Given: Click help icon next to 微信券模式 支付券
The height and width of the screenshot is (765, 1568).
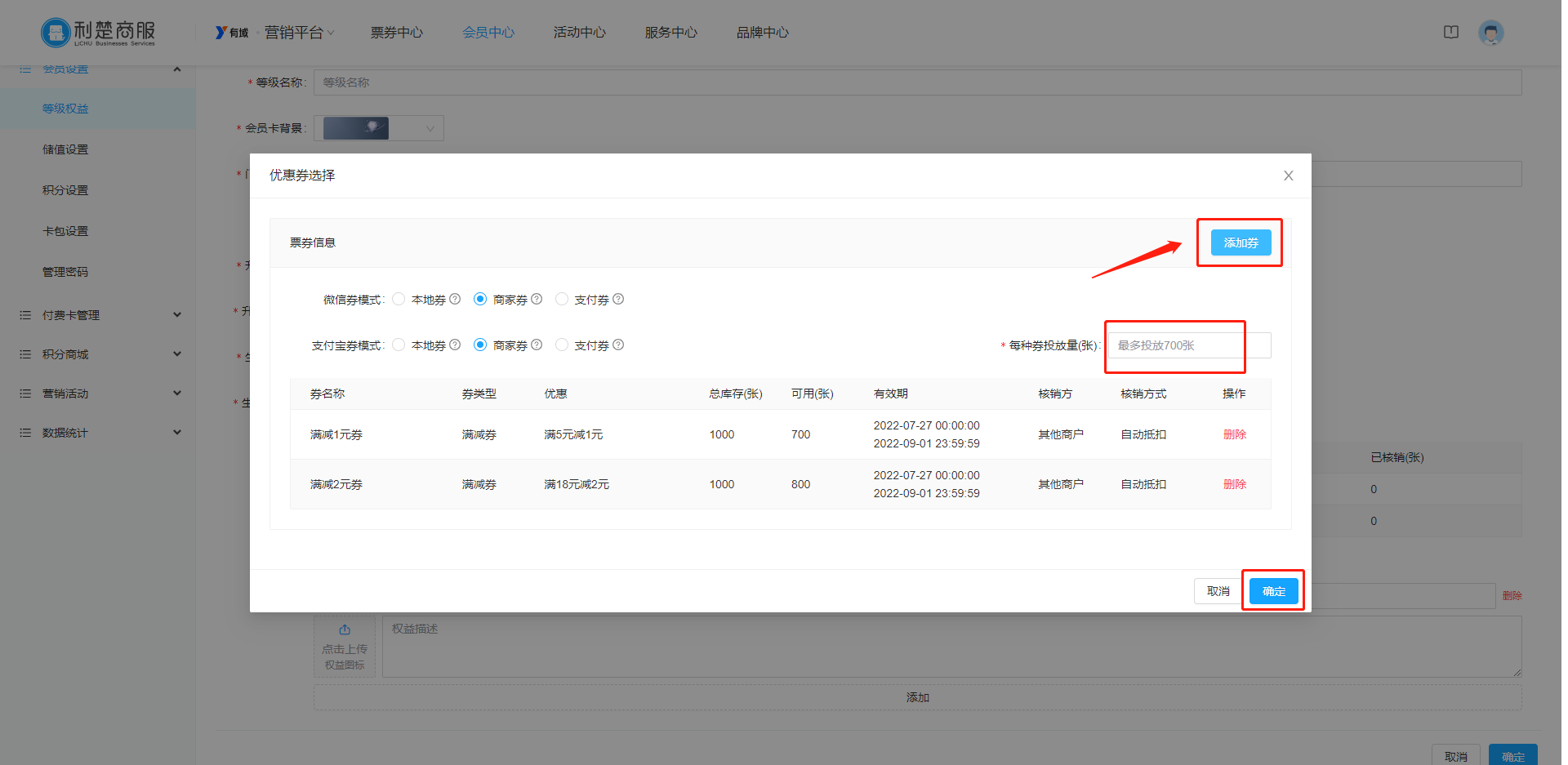Looking at the screenshot, I should tap(618, 299).
